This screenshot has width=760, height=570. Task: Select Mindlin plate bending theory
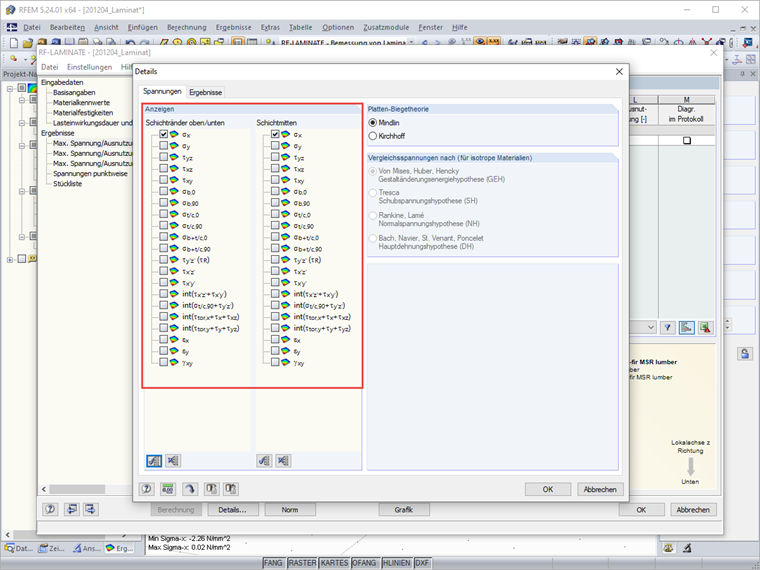373,123
